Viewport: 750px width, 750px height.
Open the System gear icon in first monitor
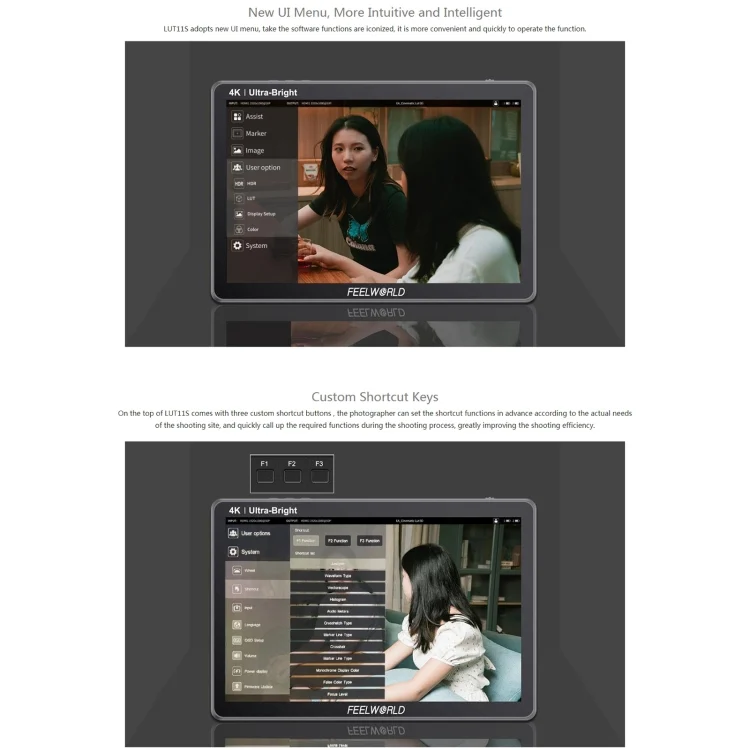click(x=237, y=246)
